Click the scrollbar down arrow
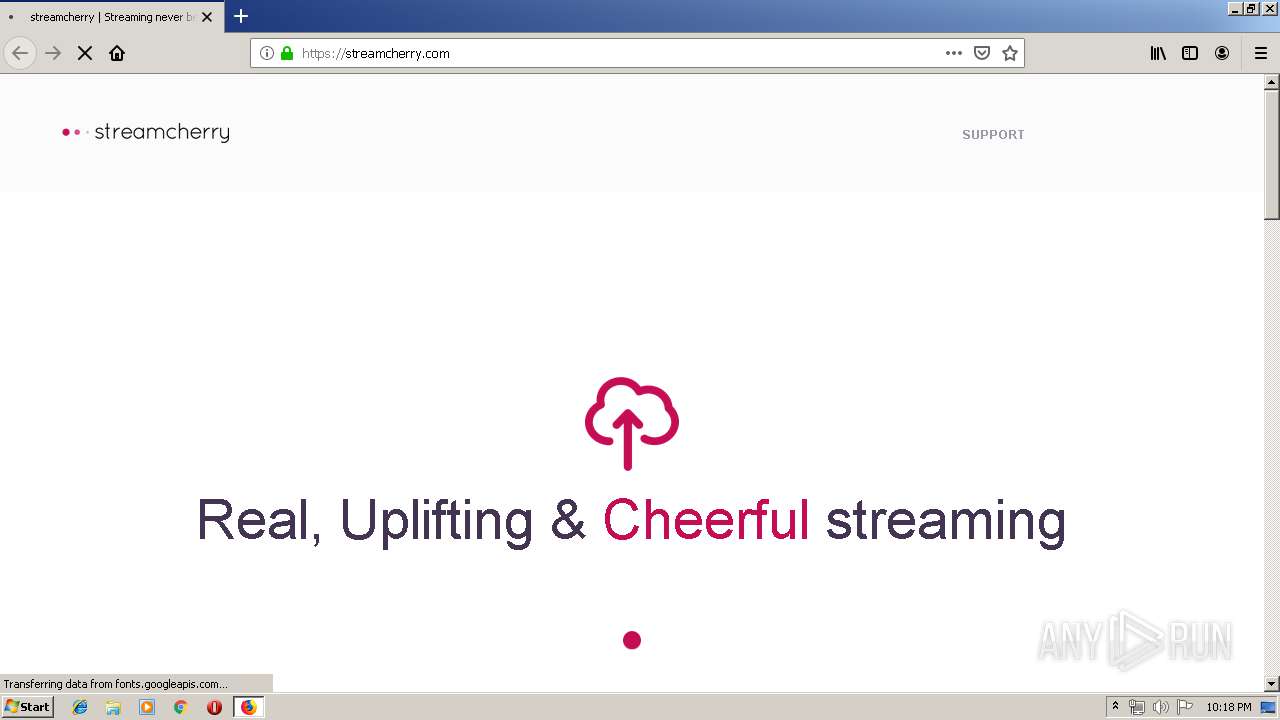The width and height of the screenshot is (1280, 720). [1272, 684]
